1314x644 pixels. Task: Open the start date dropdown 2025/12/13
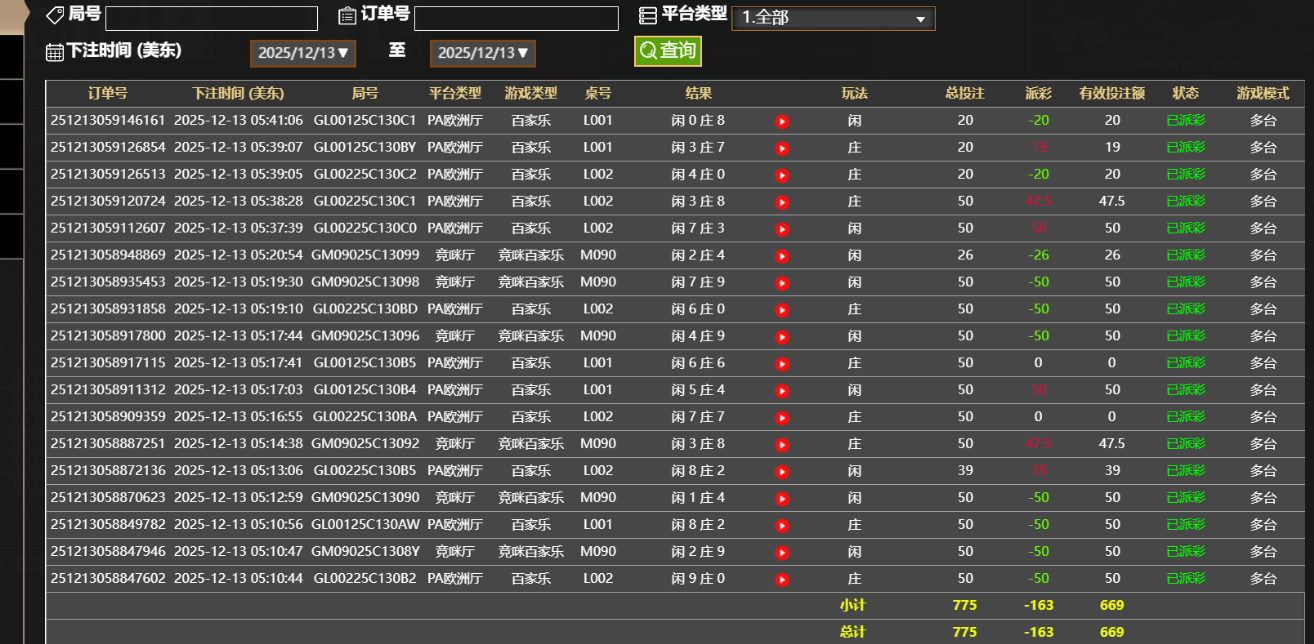[302, 53]
